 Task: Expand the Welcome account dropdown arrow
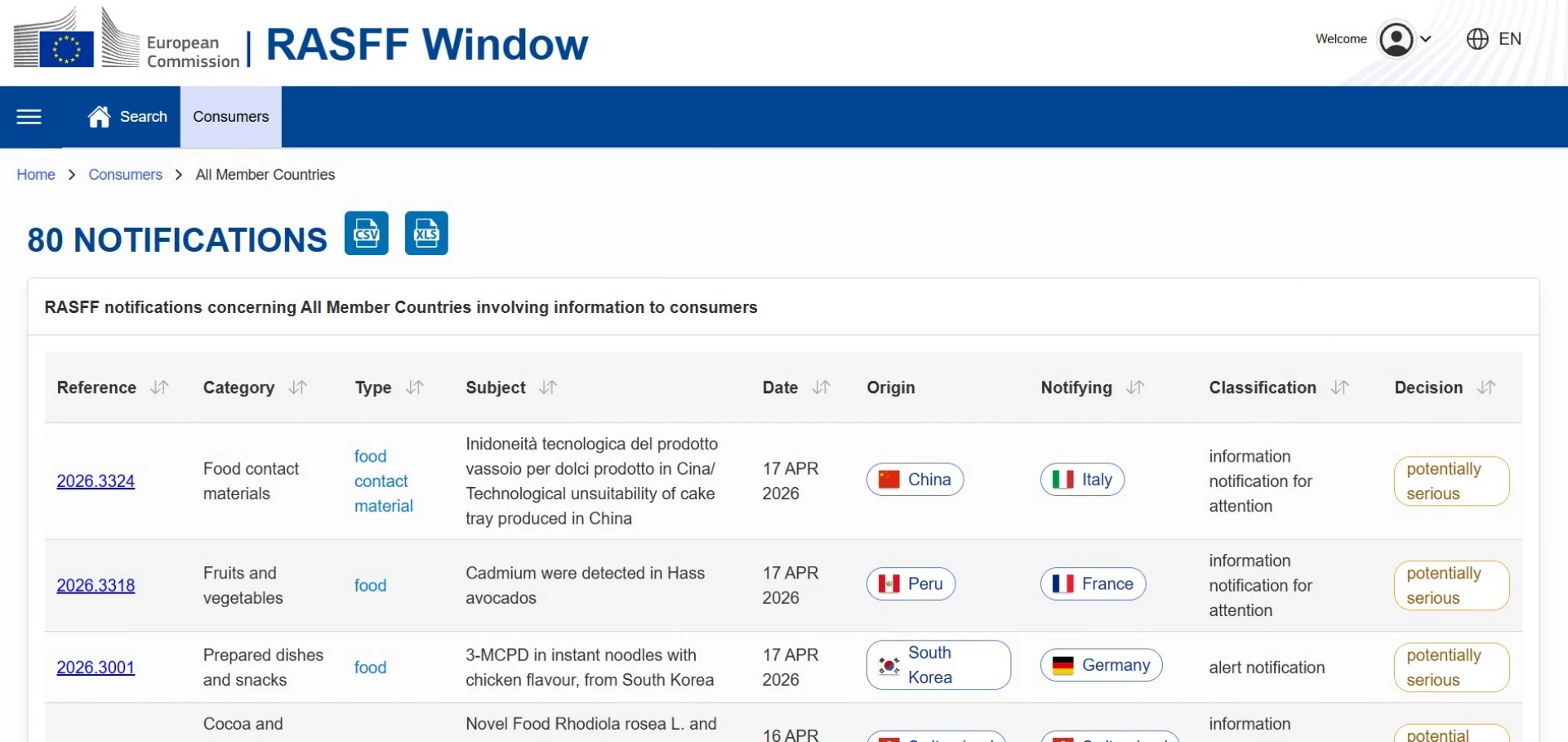point(1426,39)
